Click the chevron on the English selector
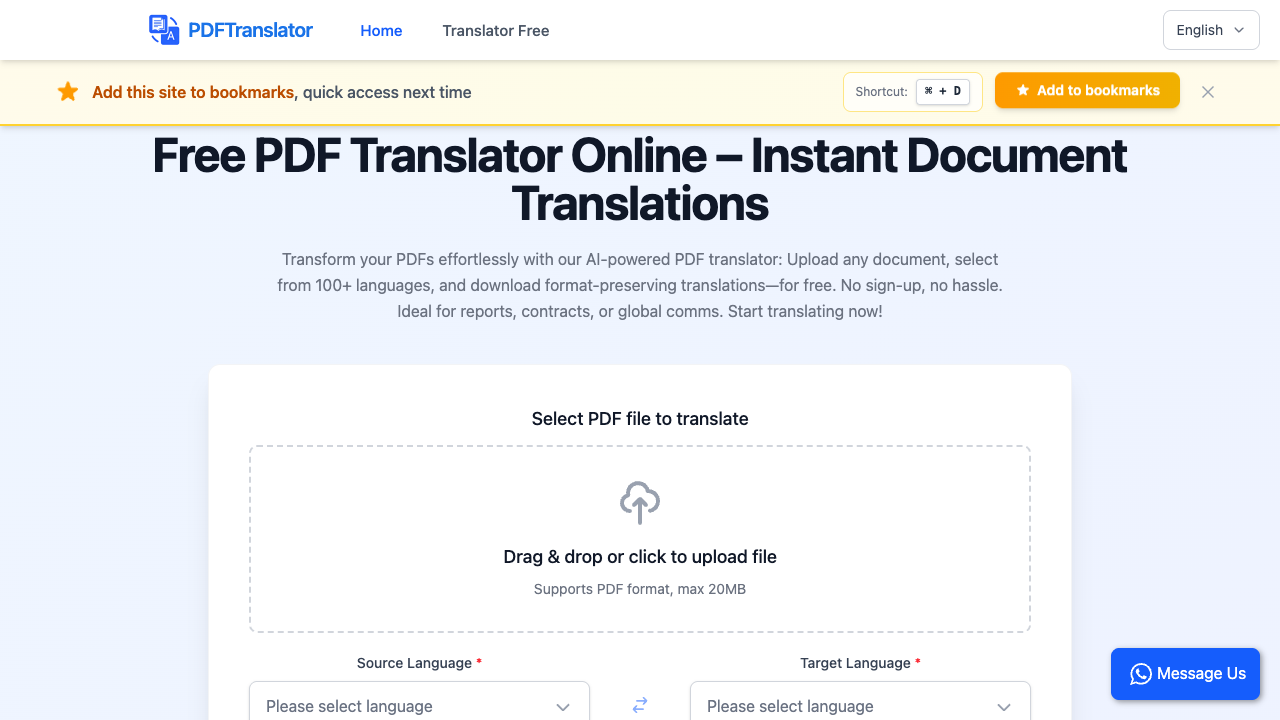The width and height of the screenshot is (1280, 720). click(1238, 30)
